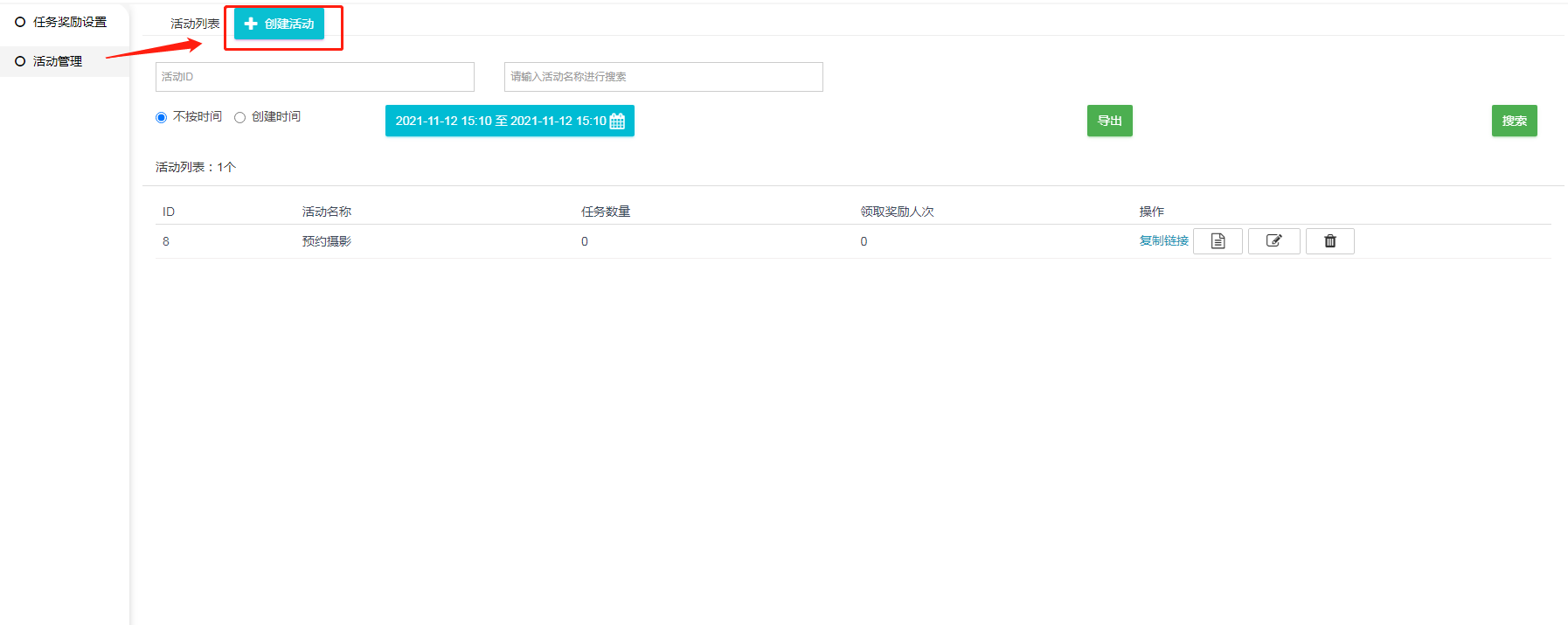Select the 不按时间 radio button
Image resolution: width=1568 pixels, height=625 pixels.
161,118
